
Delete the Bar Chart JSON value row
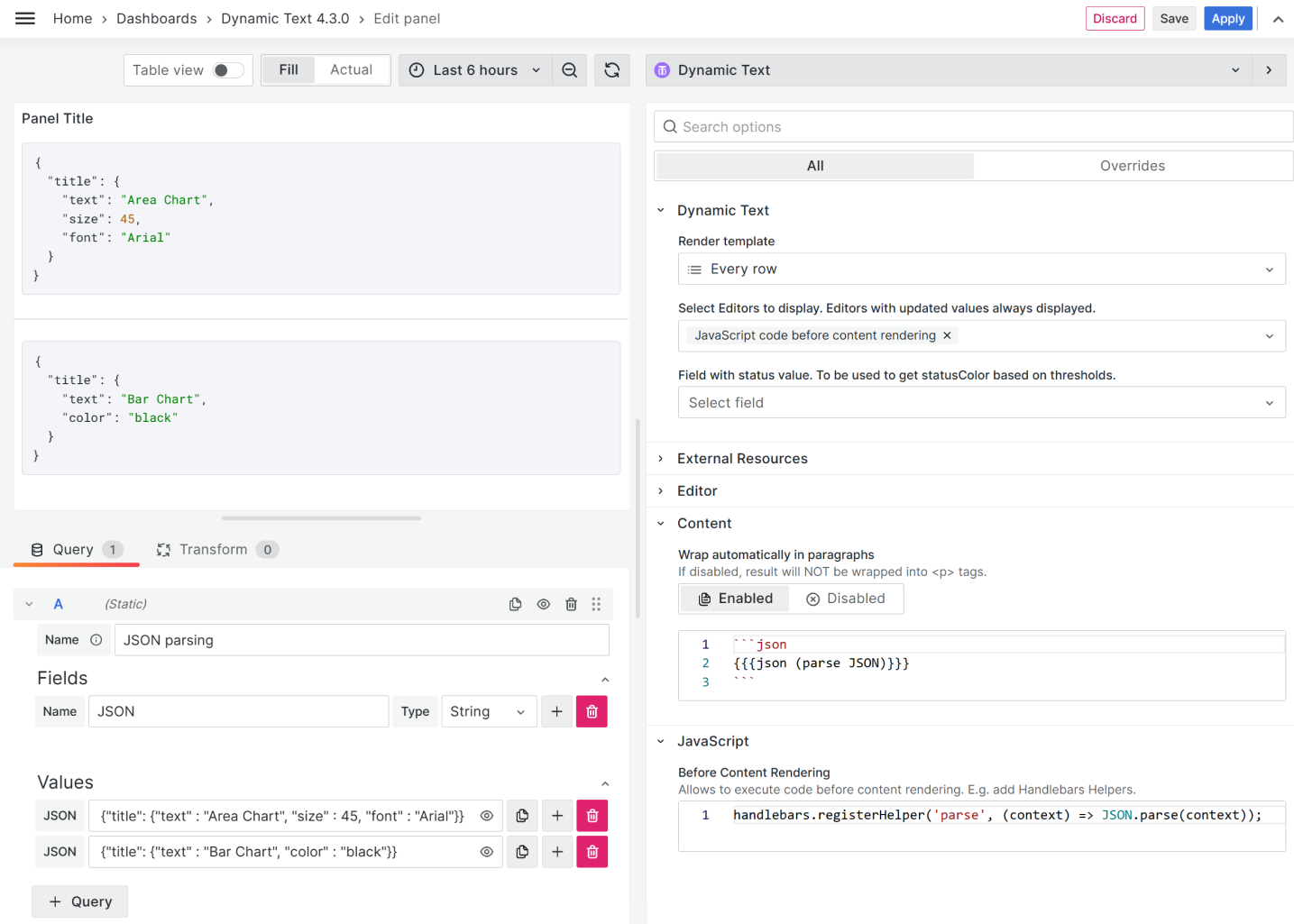tap(592, 852)
